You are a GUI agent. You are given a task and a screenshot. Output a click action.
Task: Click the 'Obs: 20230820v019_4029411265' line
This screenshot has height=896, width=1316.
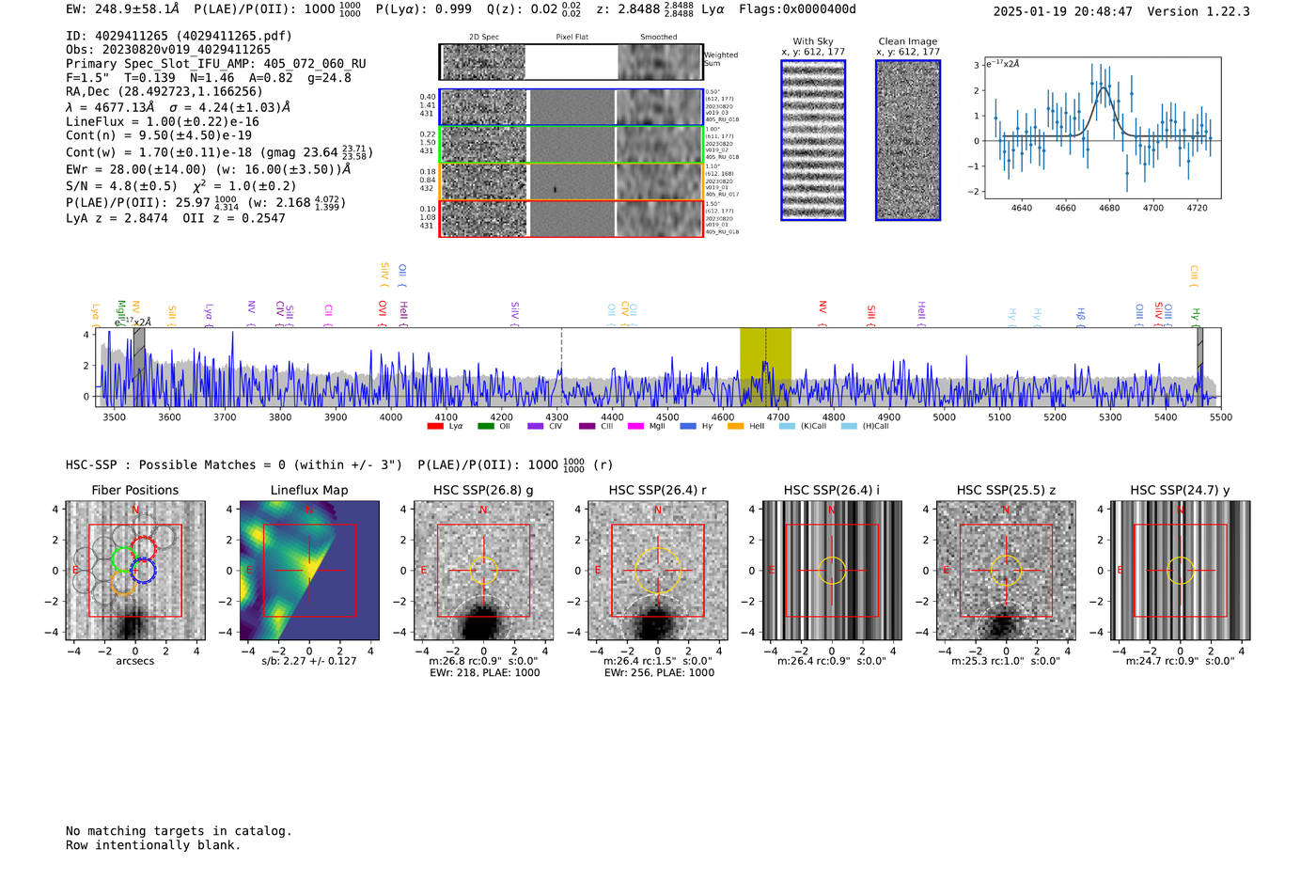coord(168,50)
